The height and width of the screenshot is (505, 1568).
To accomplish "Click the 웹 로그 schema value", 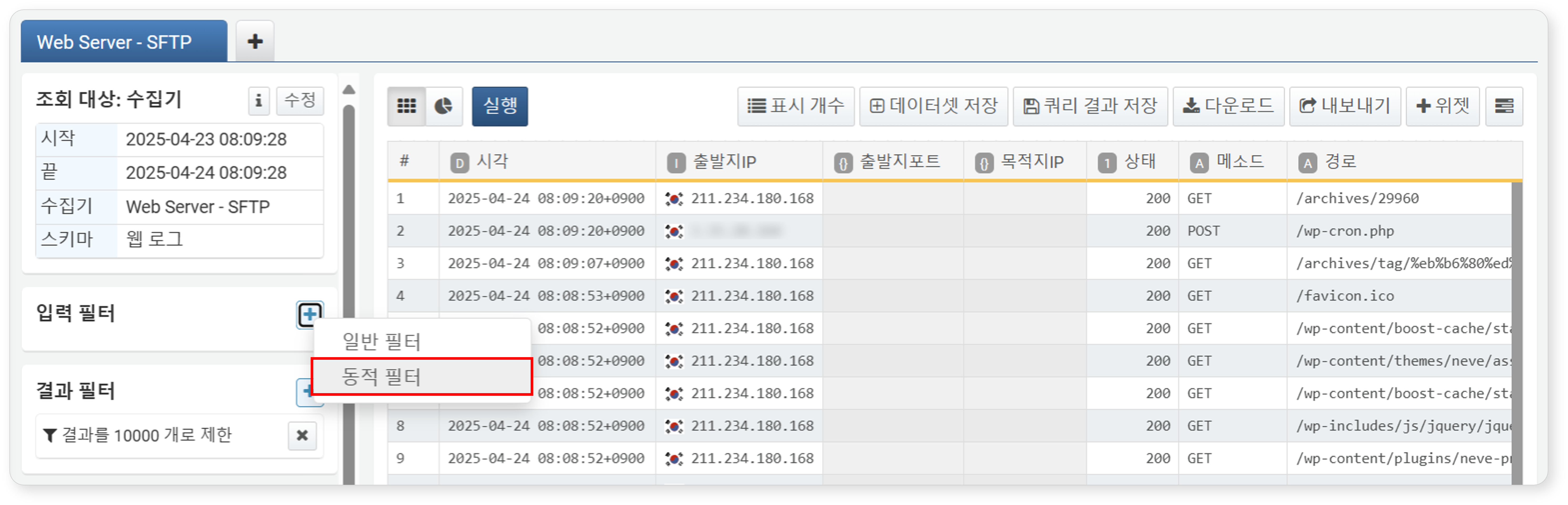I will [x=154, y=239].
